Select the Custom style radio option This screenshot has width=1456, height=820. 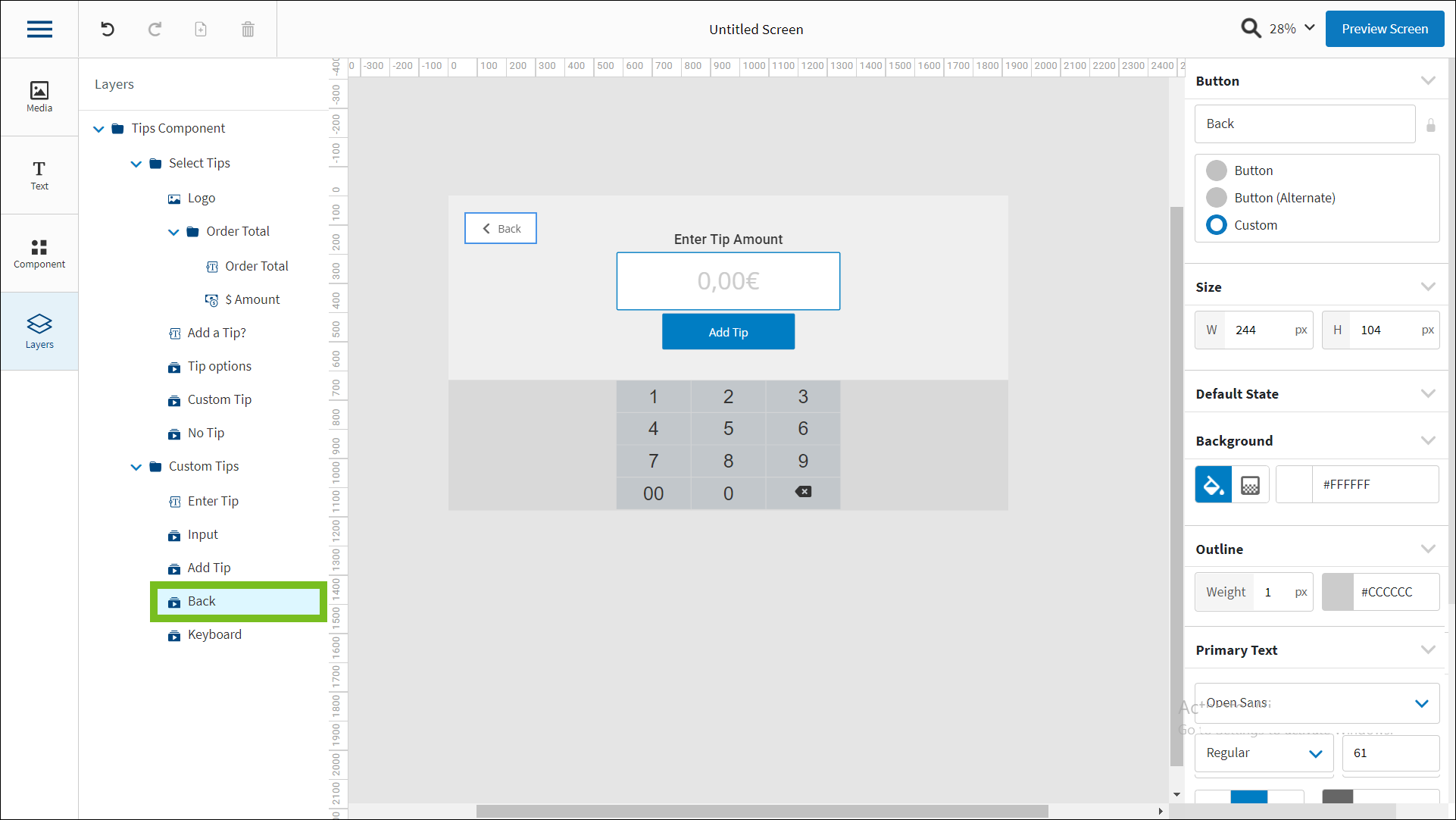1217,225
